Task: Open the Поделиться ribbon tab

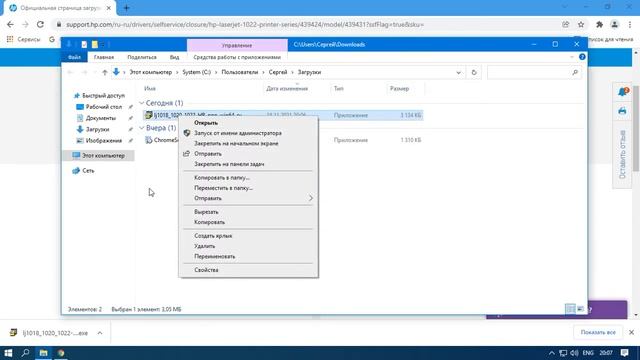Action: pyautogui.click(x=142, y=57)
